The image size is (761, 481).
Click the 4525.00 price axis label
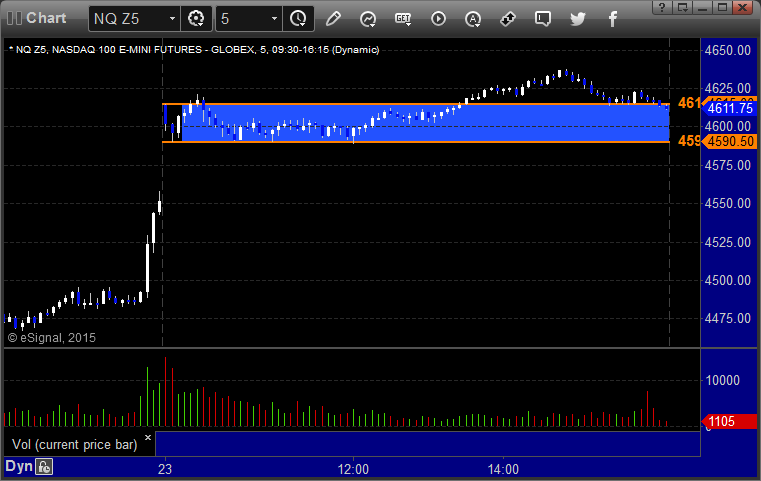point(728,242)
